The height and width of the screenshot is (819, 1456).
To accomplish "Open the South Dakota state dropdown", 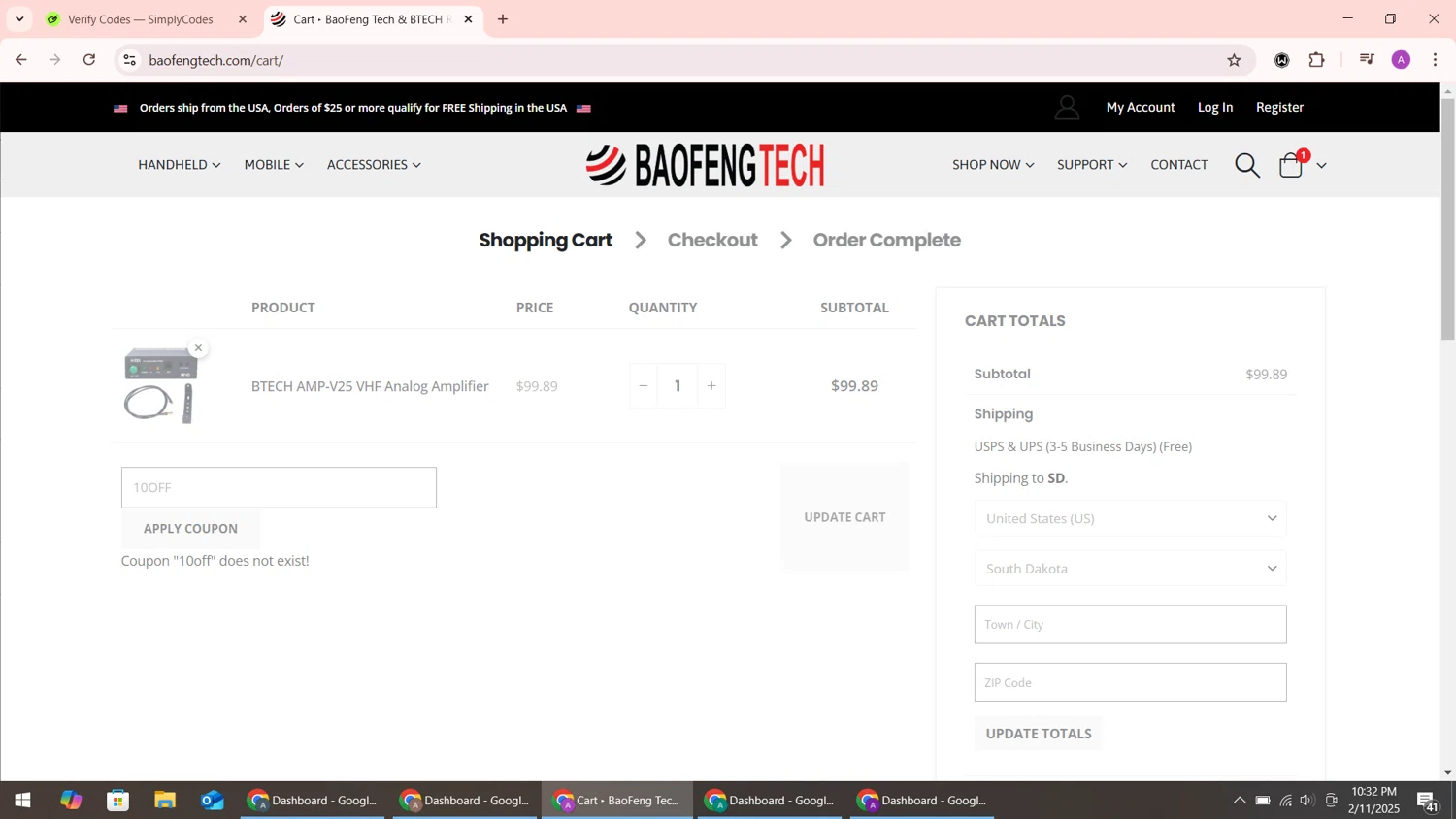I will 1131,569.
